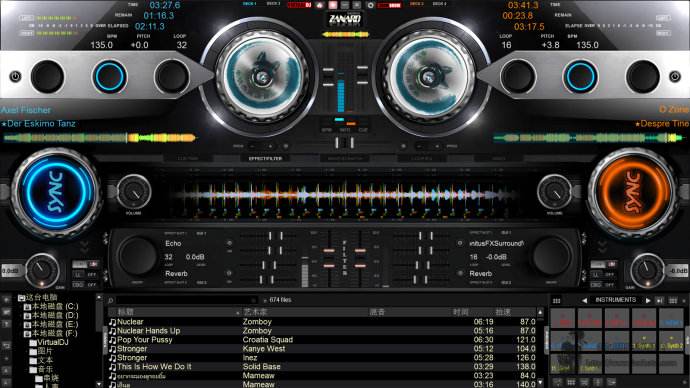Viewport: 690px width, 388px height.
Task: Click the topmost icon in browser left sidebar
Action: (x=6, y=300)
